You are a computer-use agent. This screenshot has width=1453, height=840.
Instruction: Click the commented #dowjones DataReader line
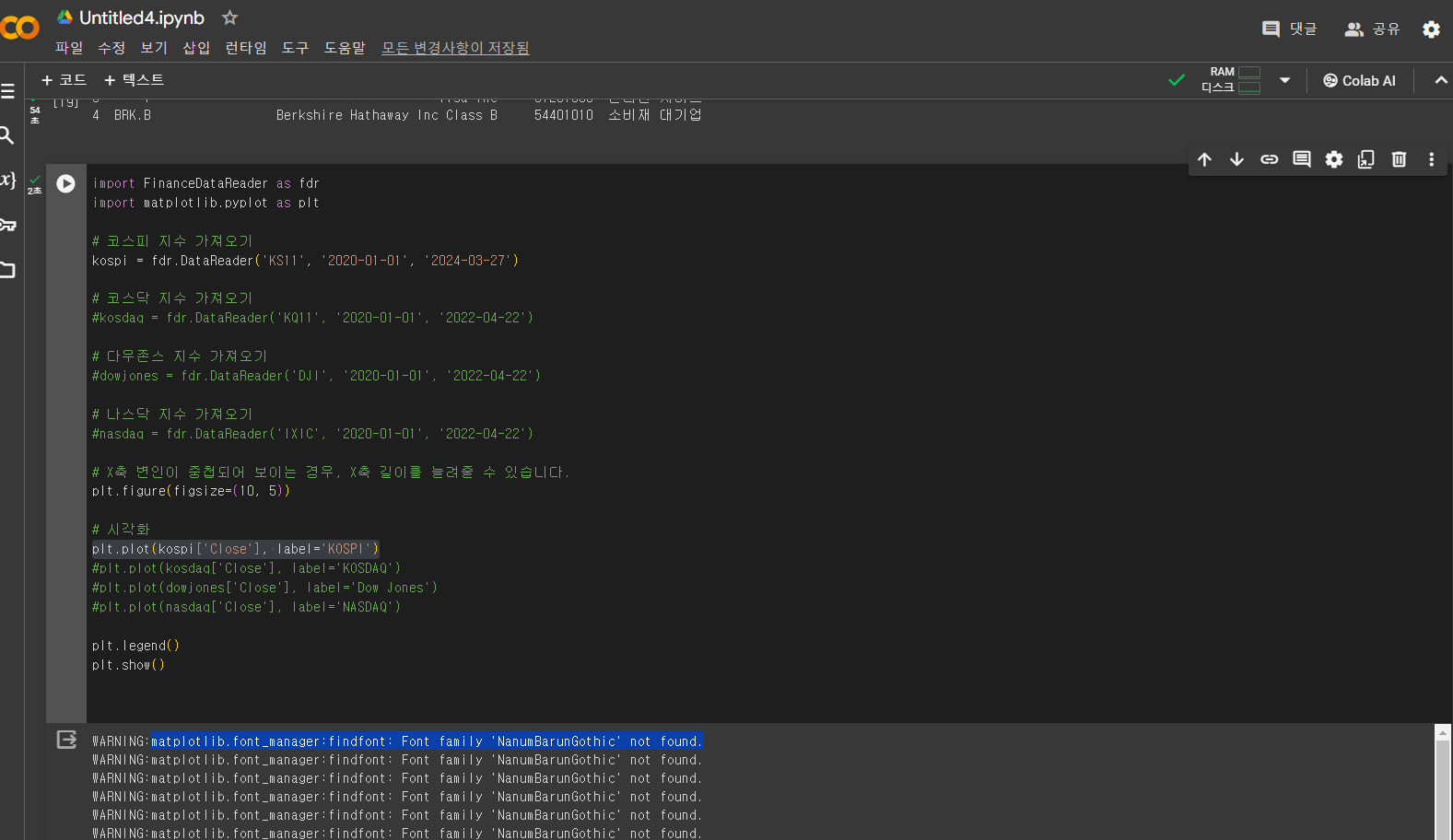click(x=316, y=376)
